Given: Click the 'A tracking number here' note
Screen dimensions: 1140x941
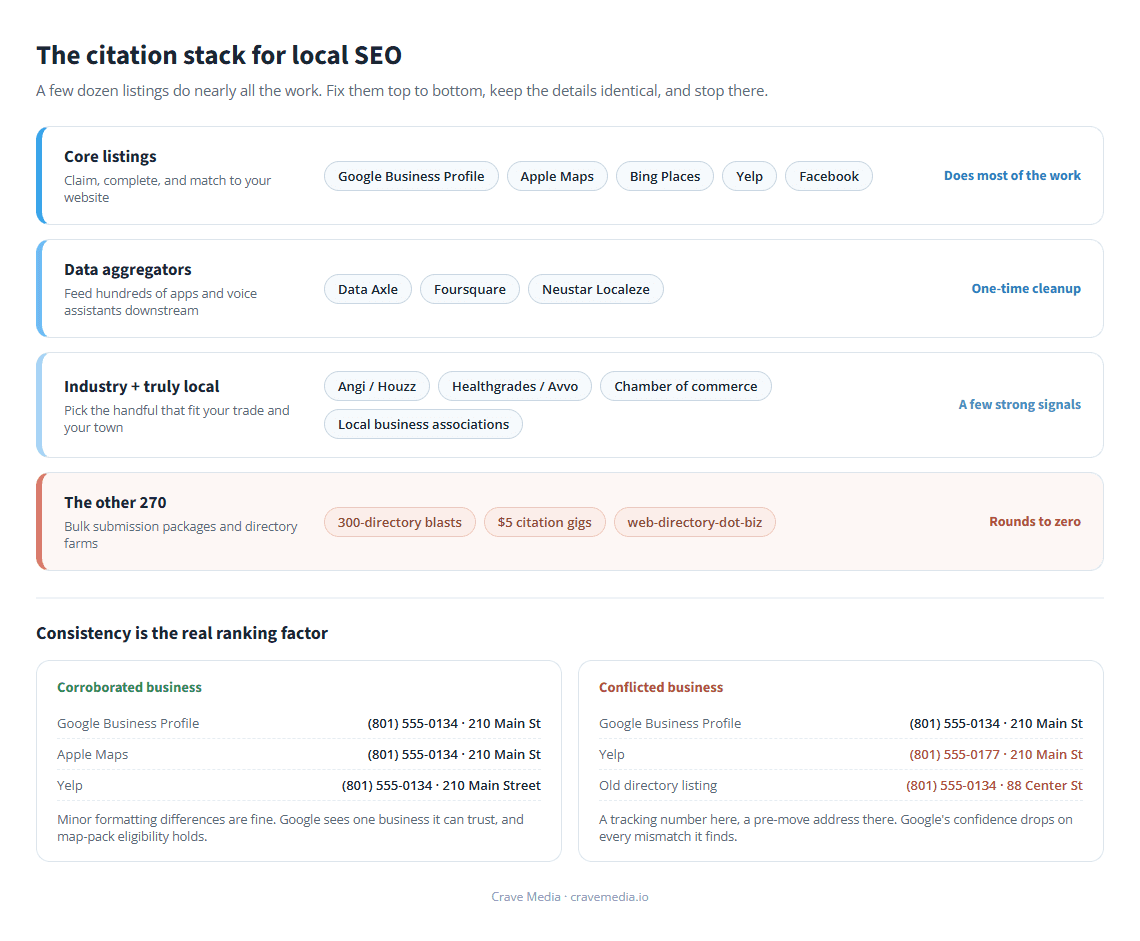Looking at the screenshot, I should coord(835,828).
